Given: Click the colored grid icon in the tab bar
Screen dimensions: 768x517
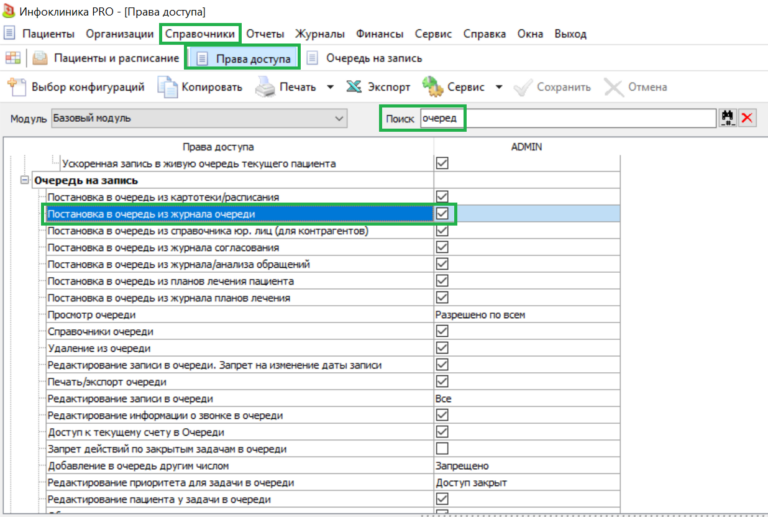Looking at the screenshot, I should pos(13,58).
